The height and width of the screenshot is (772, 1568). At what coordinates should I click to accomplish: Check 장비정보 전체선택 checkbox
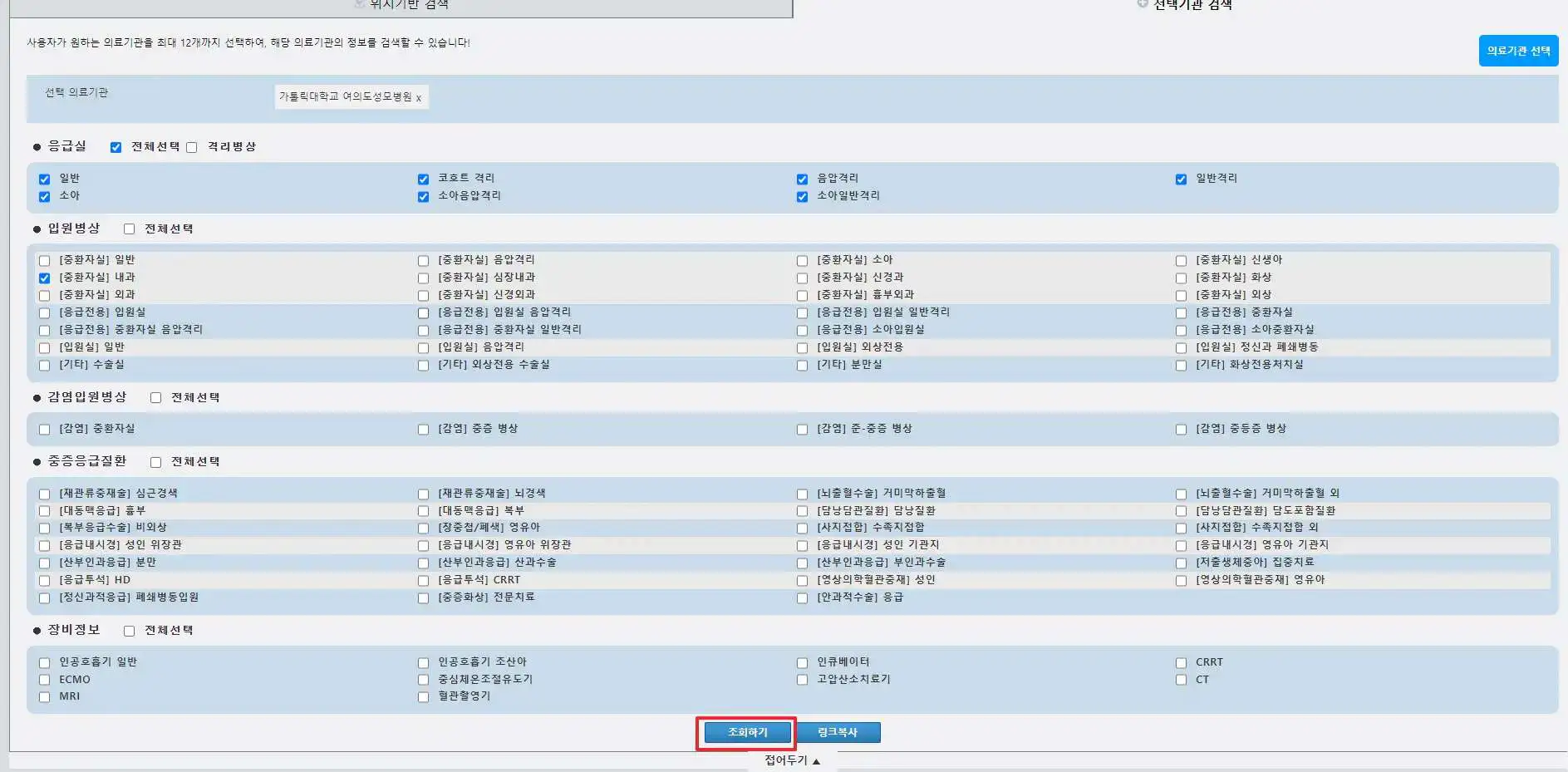[129, 631]
